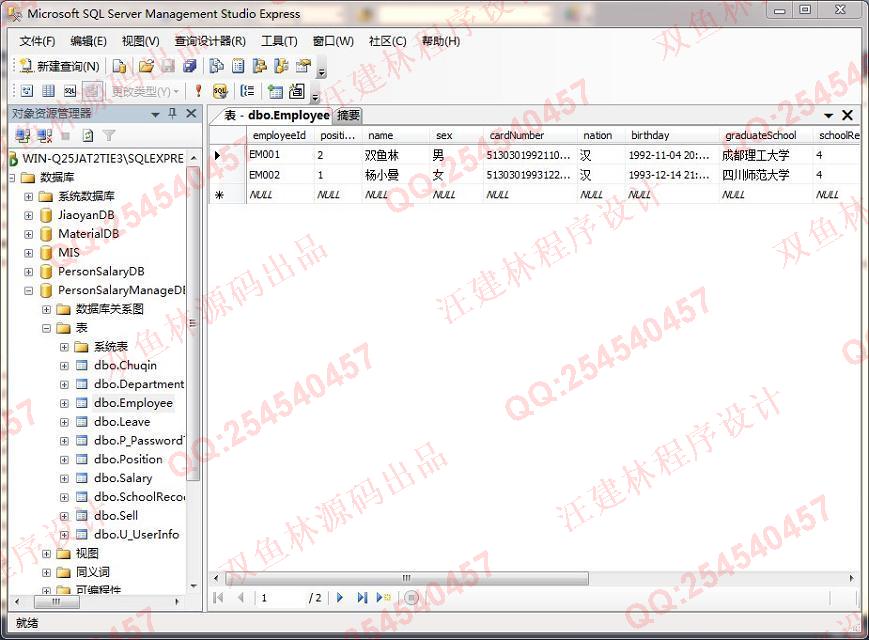
Task: Show the Diagram pane icon
Action: 27,90
